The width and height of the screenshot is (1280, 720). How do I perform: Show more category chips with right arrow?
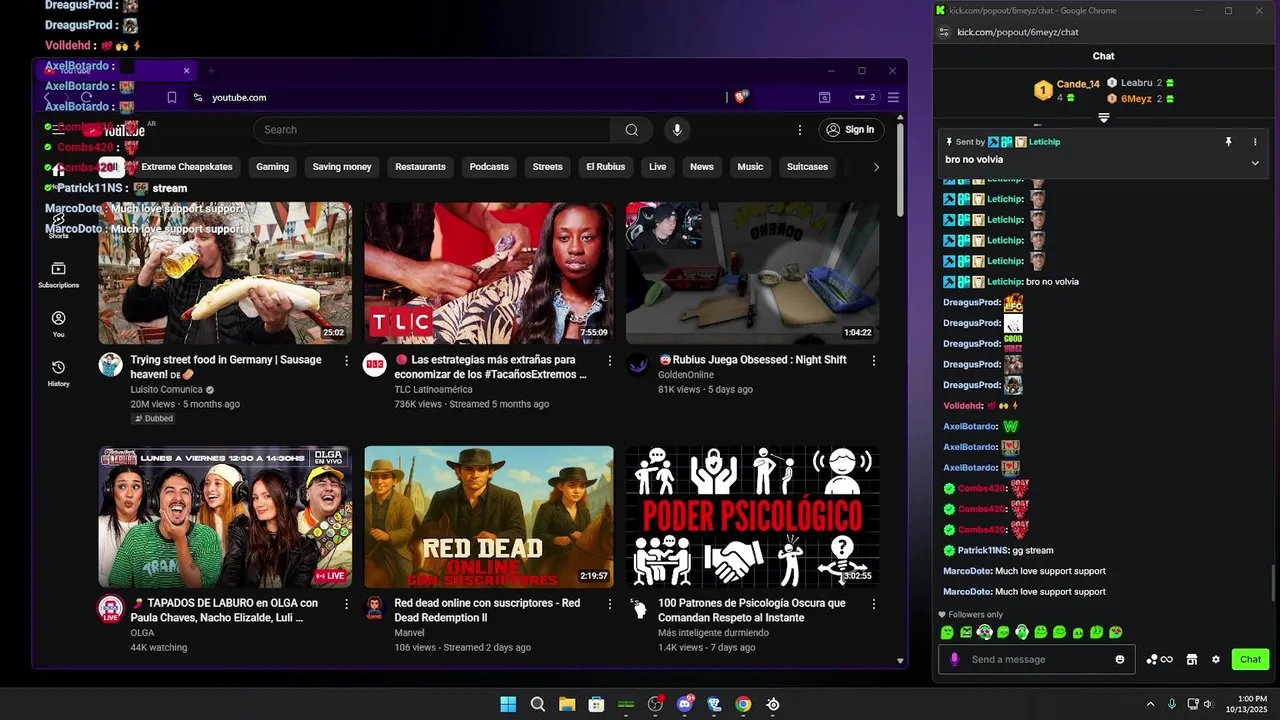pyautogui.click(x=876, y=167)
